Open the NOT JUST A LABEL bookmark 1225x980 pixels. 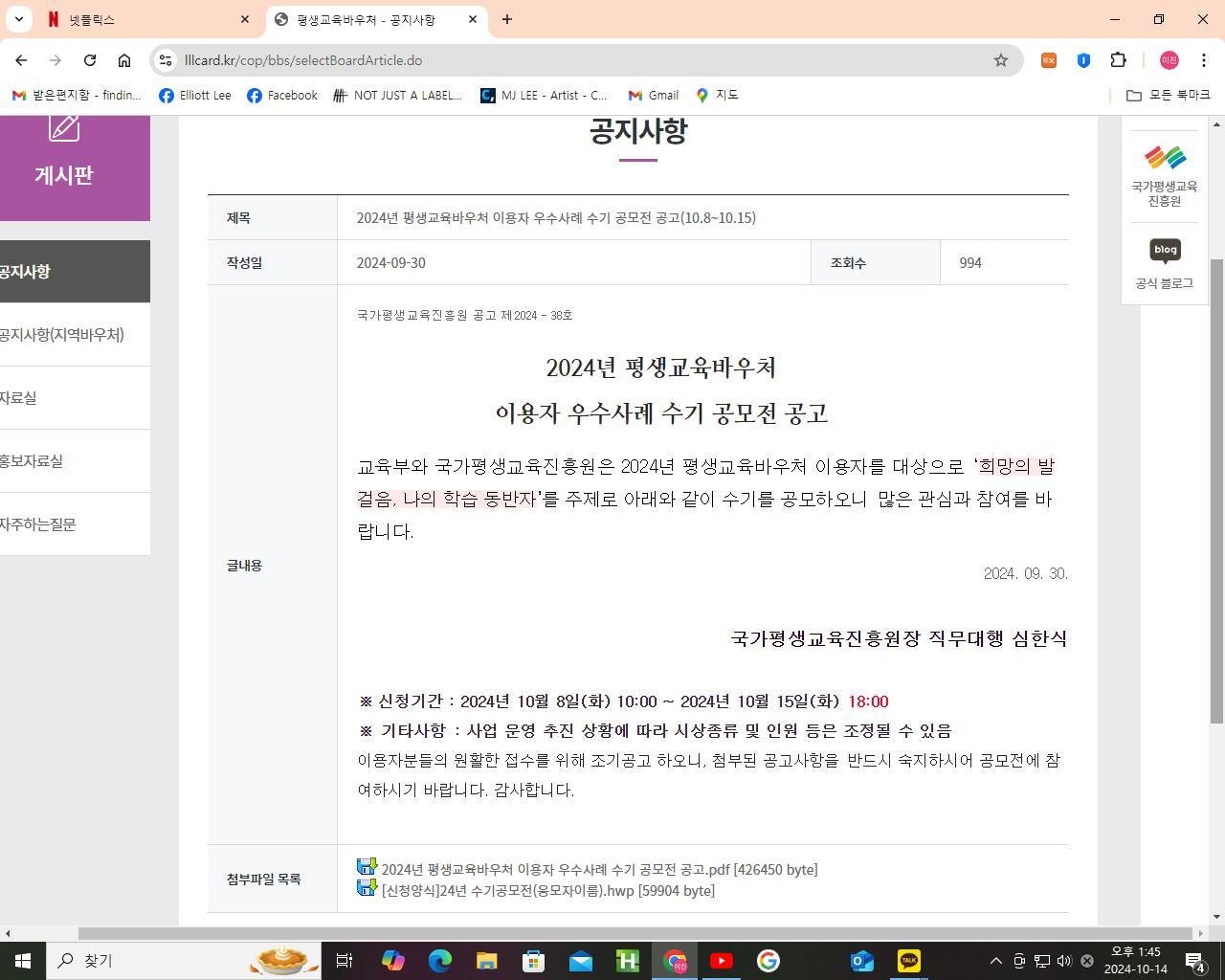397,95
